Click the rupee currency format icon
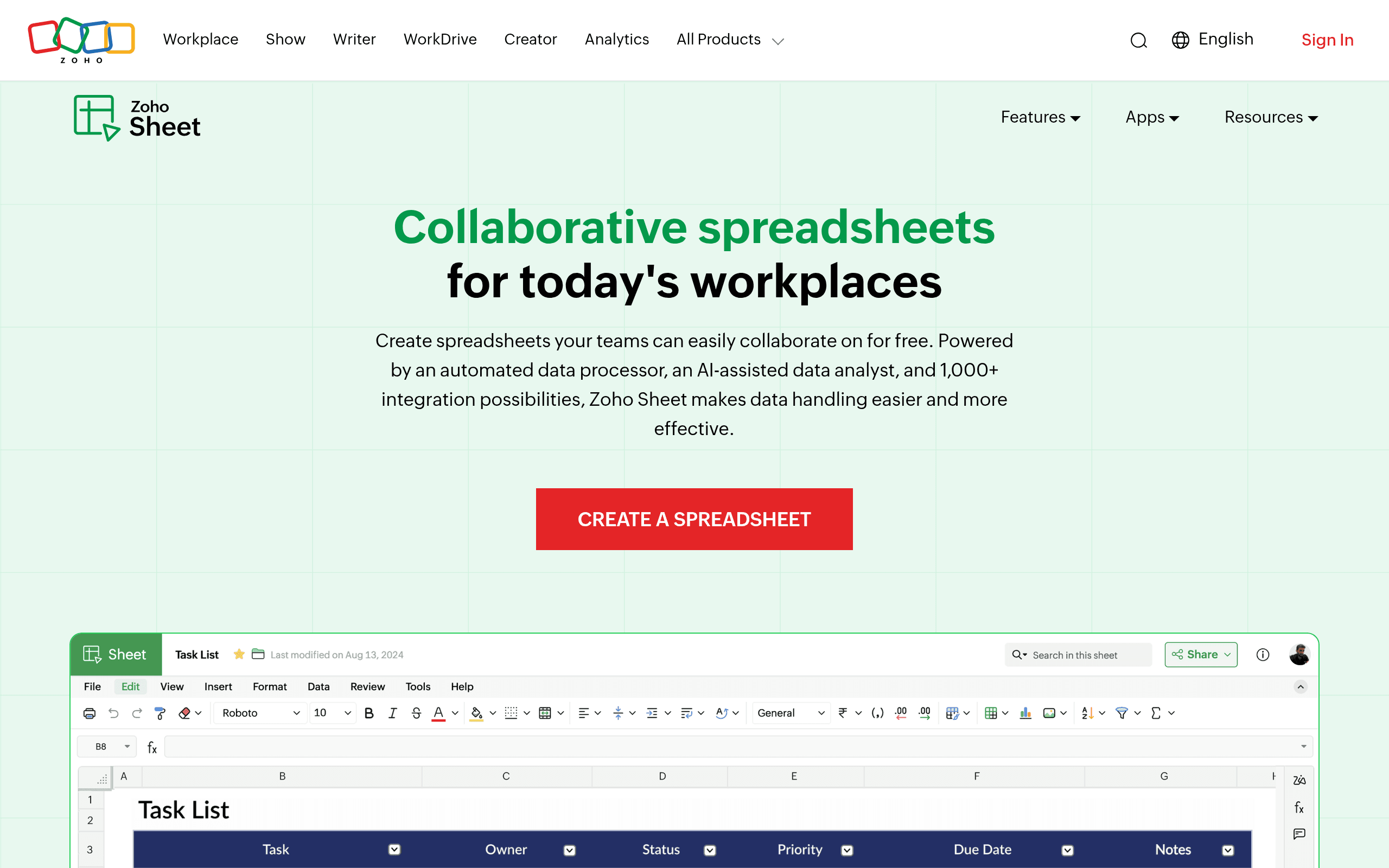The height and width of the screenshot is (868, 1389). (843, 713)
